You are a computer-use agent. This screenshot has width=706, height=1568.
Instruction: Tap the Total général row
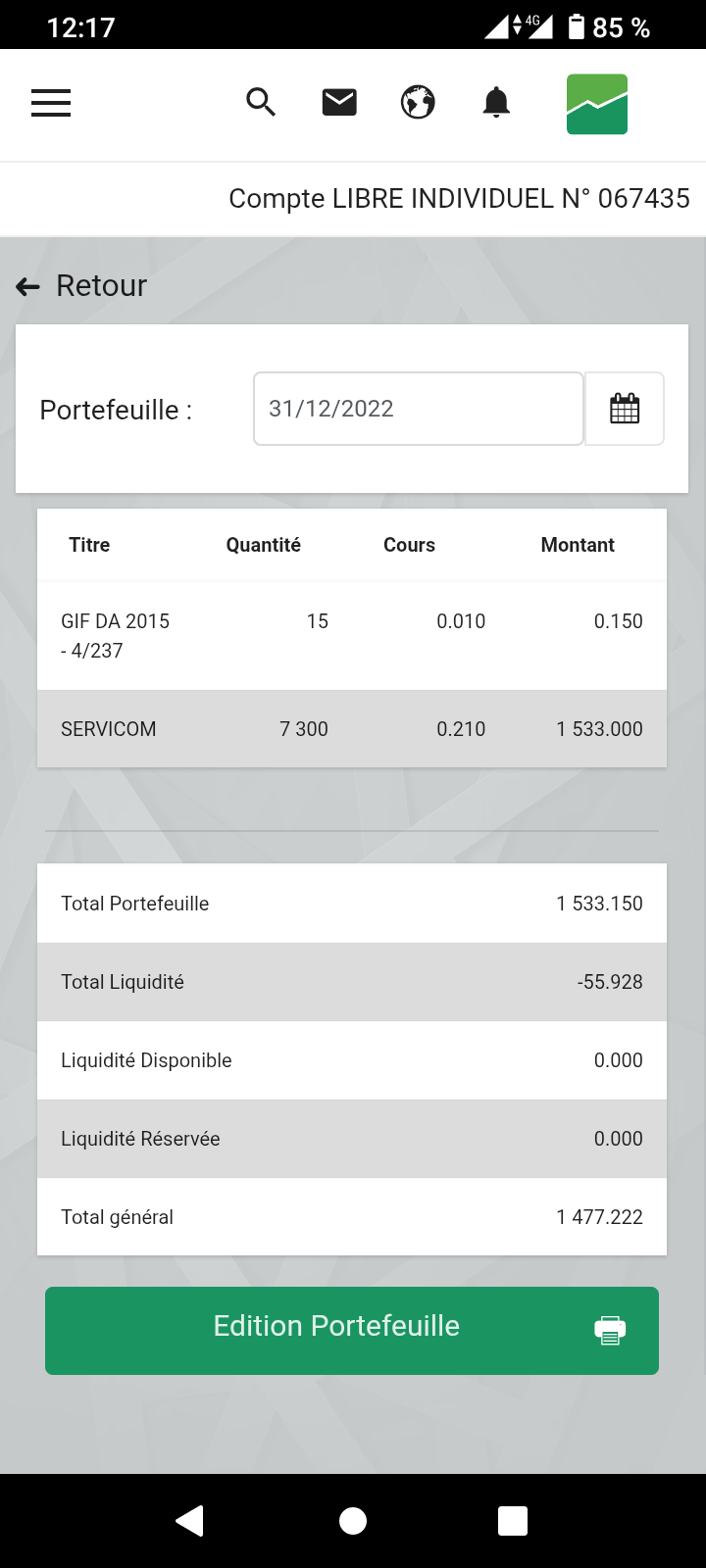pyautogui.click(x=352, y=1217)
